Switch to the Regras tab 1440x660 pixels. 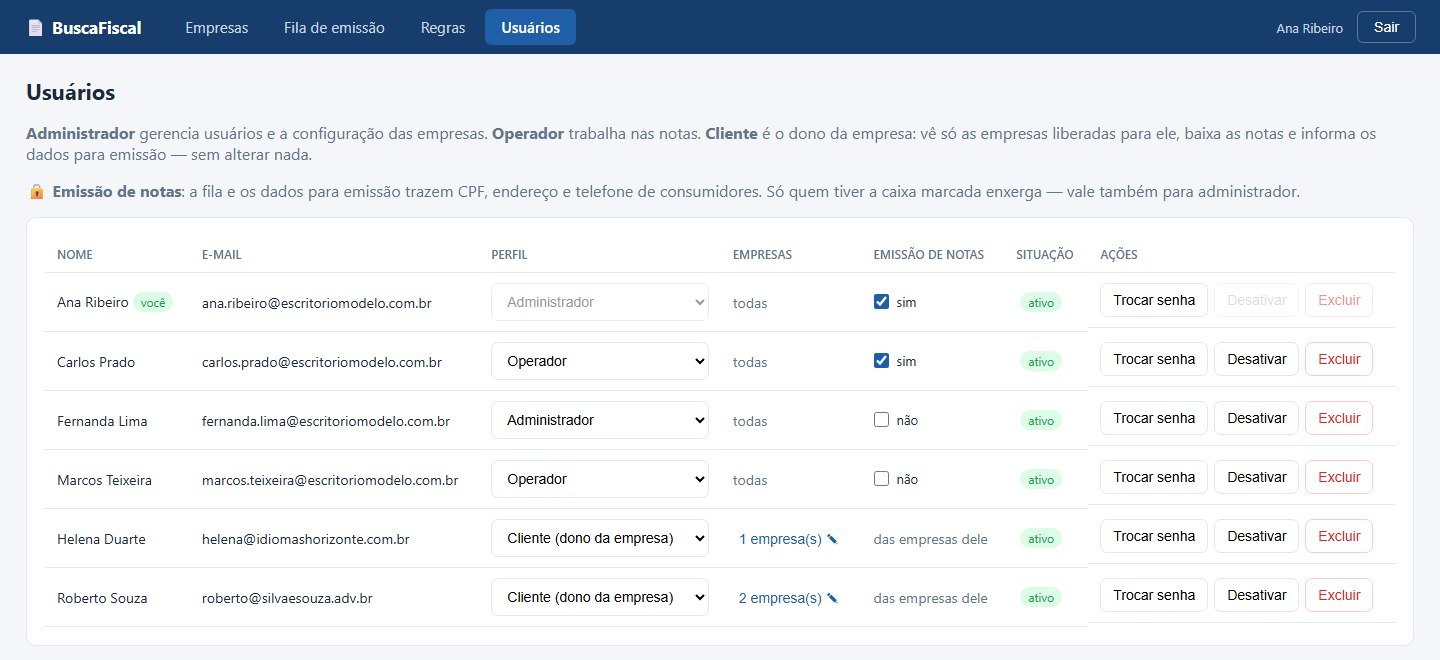pyautogui.click(x=443, y=27)
